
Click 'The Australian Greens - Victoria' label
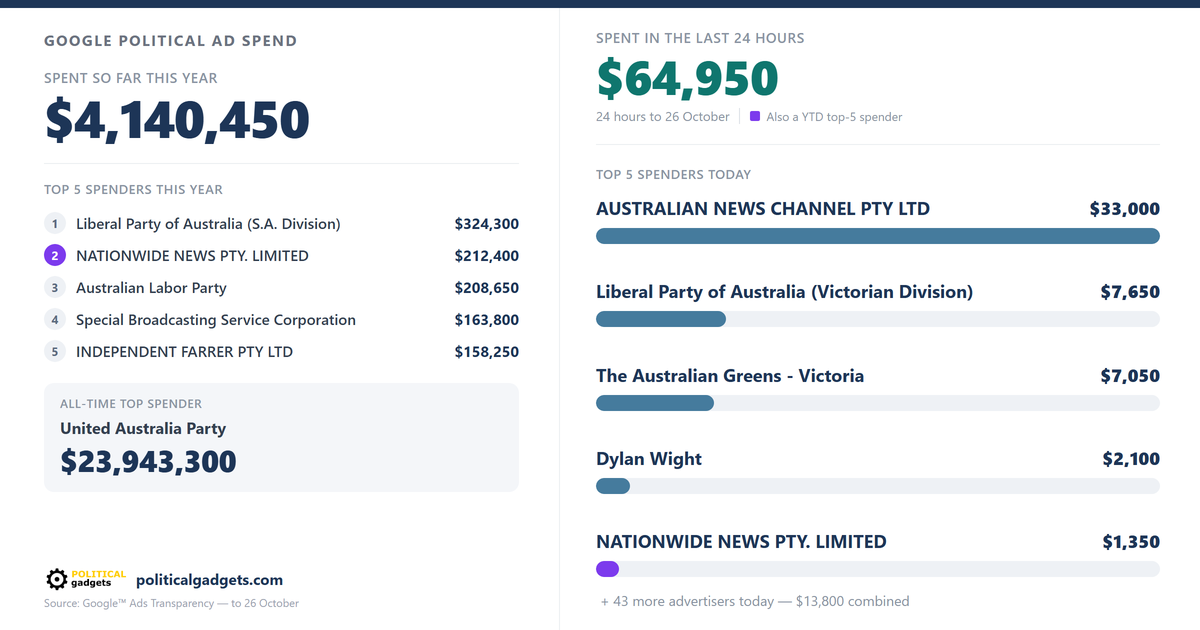click(730, 376)
